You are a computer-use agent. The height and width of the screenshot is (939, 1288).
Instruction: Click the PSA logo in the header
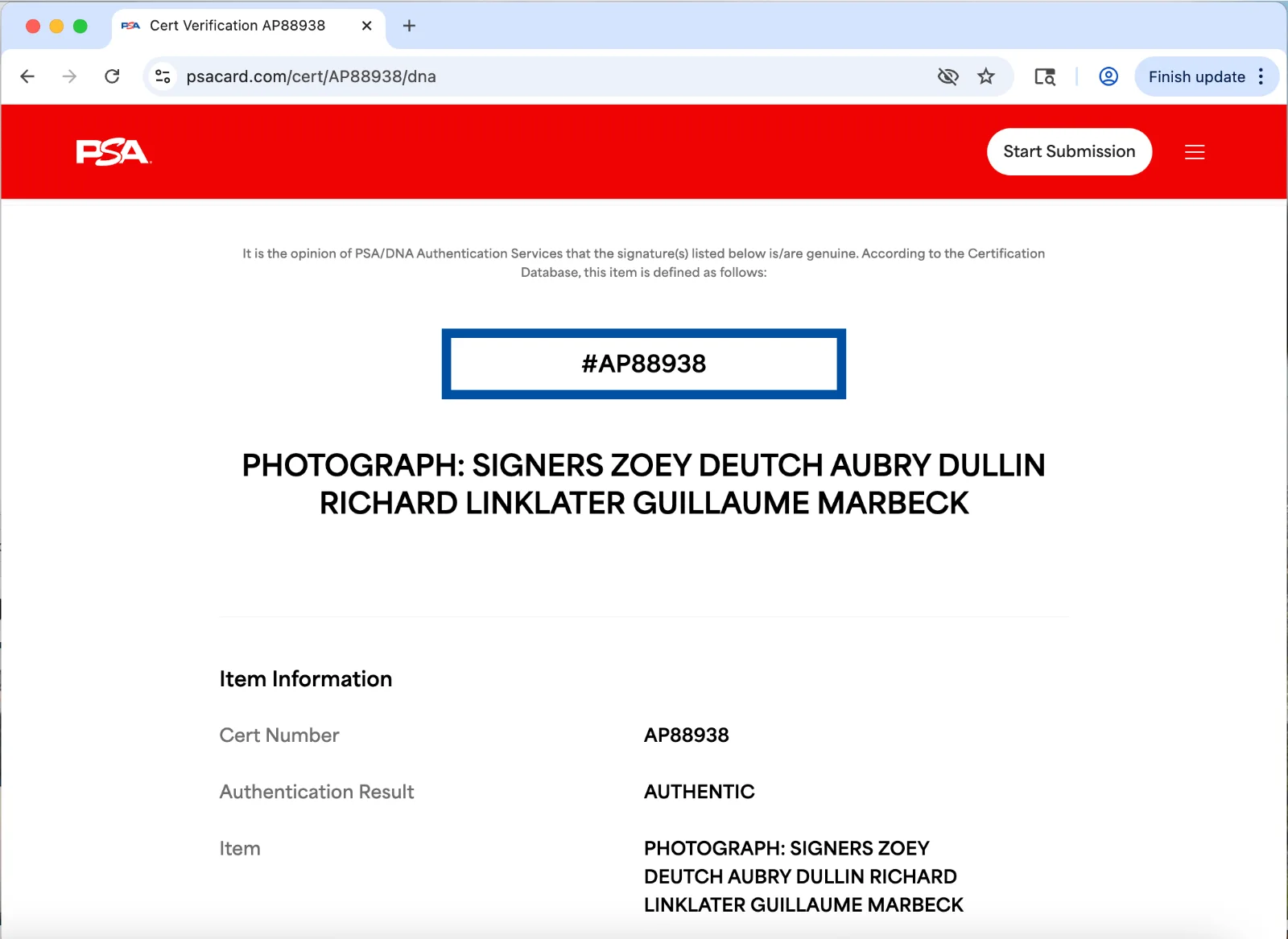[114, 151]
